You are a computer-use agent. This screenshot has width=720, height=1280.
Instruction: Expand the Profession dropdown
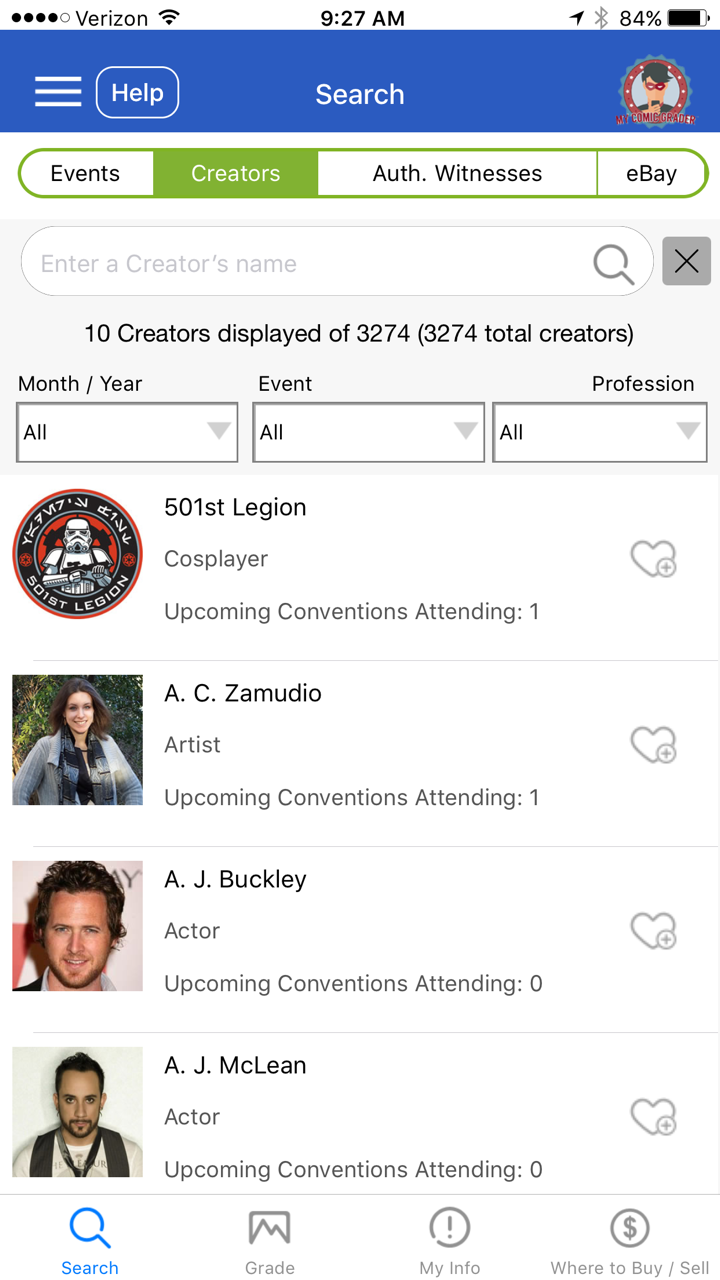point(600,432)
